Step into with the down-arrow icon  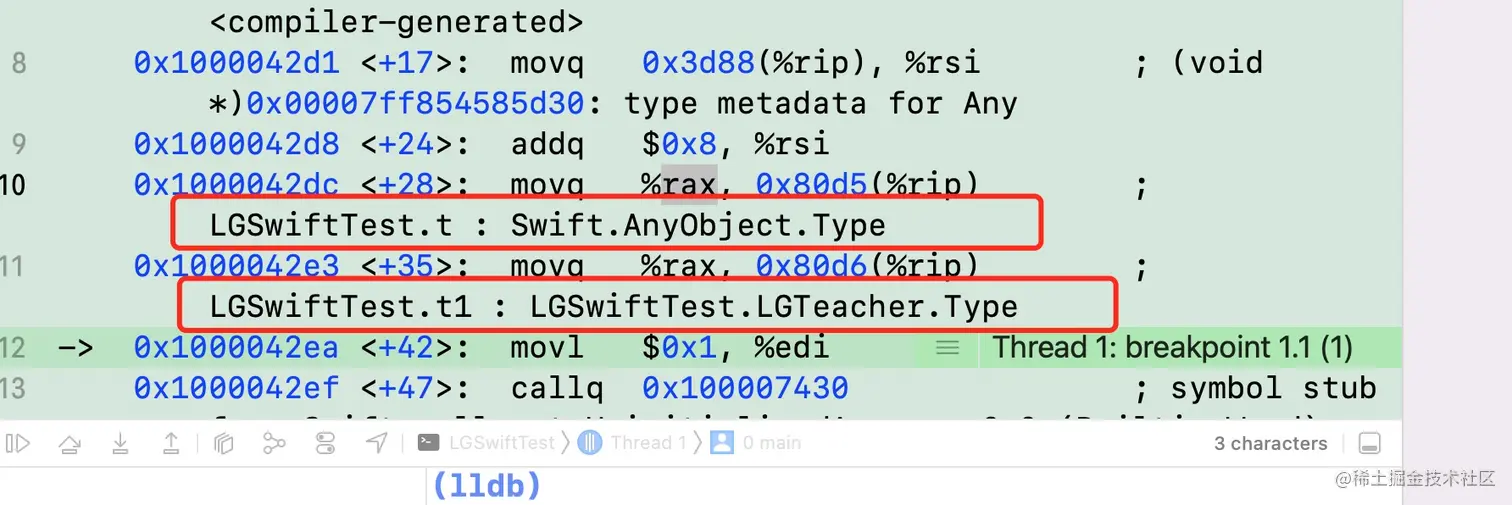[x=120, y=443]
